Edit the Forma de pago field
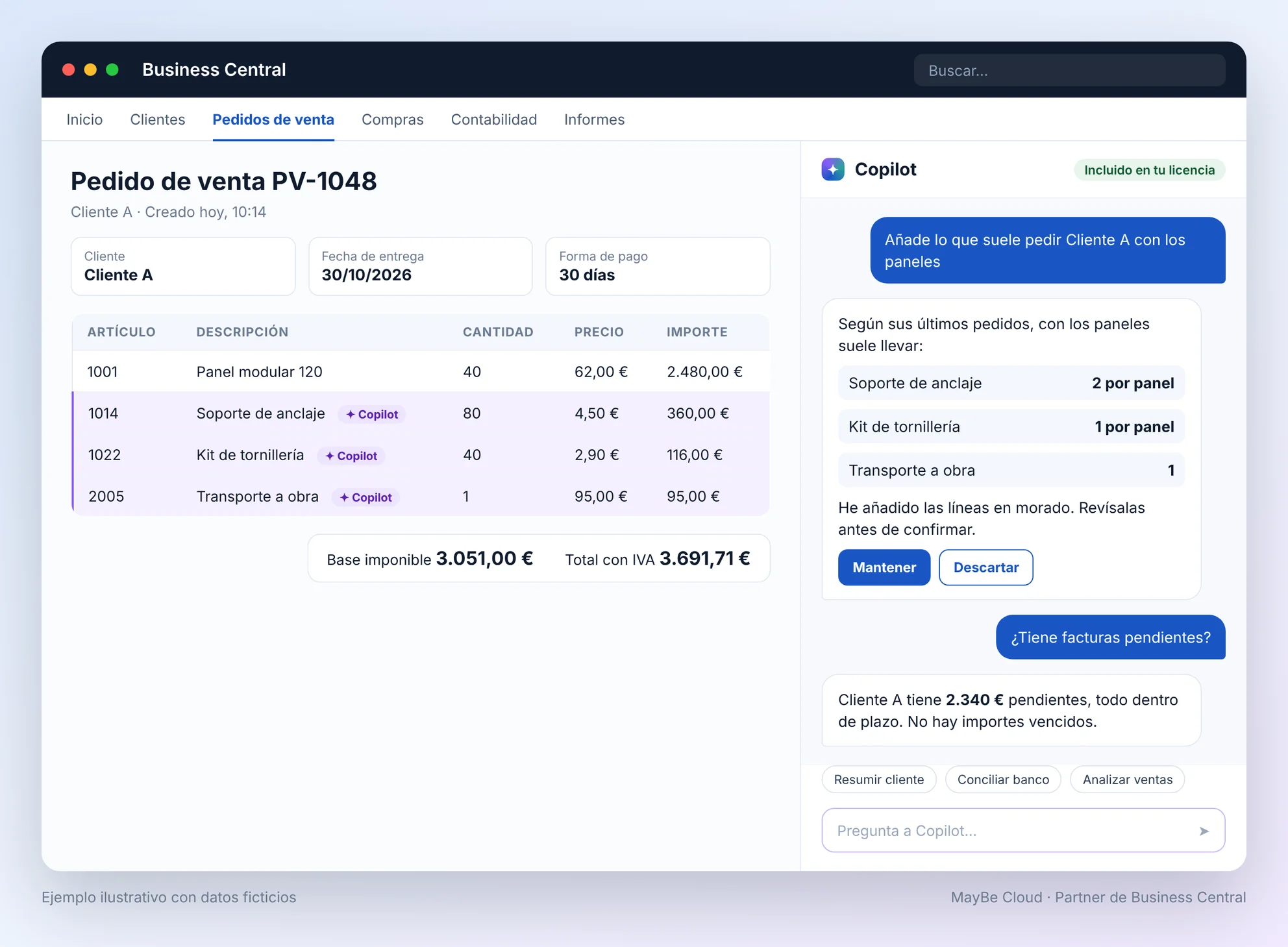 click(658, 266)
